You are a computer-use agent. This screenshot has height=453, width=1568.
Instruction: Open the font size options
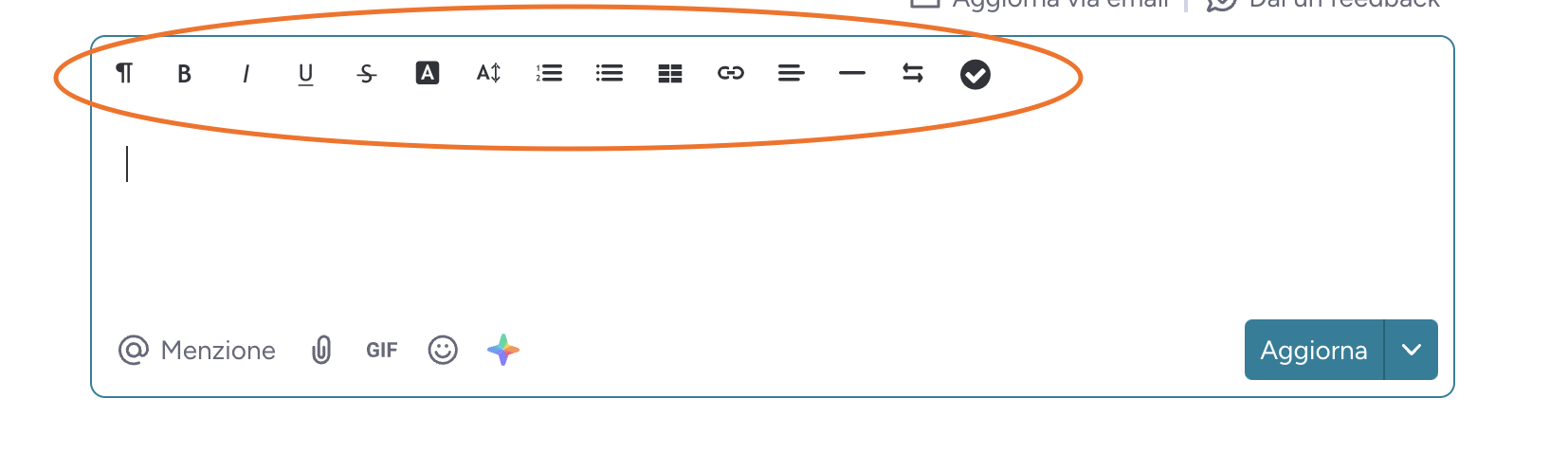pyautogui.click(x=488, y=73)
